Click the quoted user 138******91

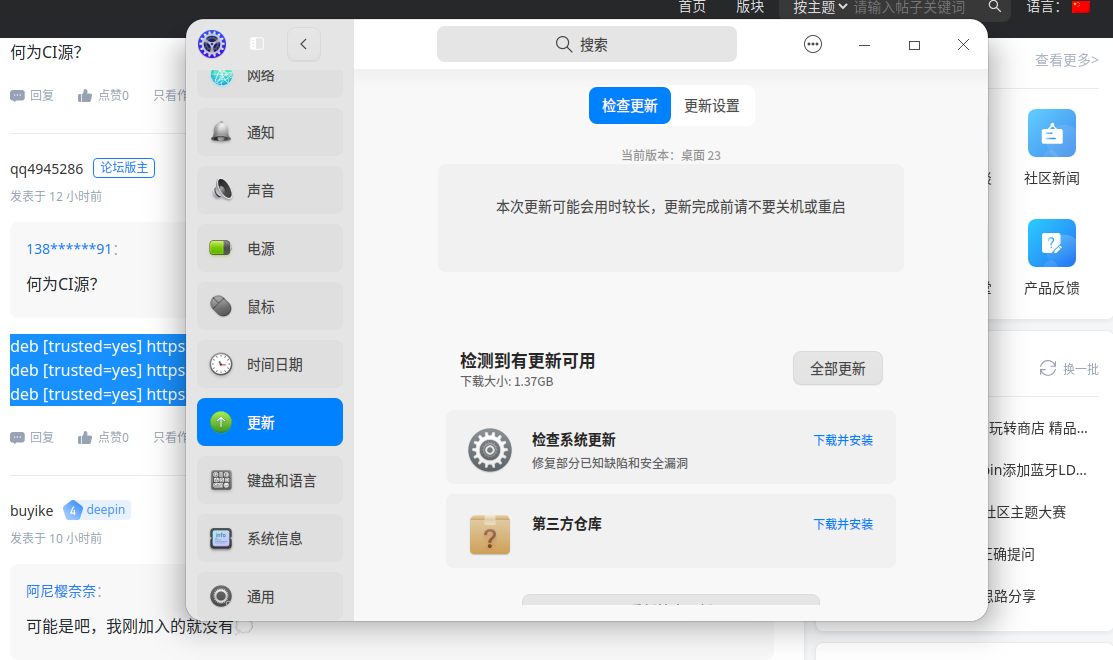(x=69, y=248)
